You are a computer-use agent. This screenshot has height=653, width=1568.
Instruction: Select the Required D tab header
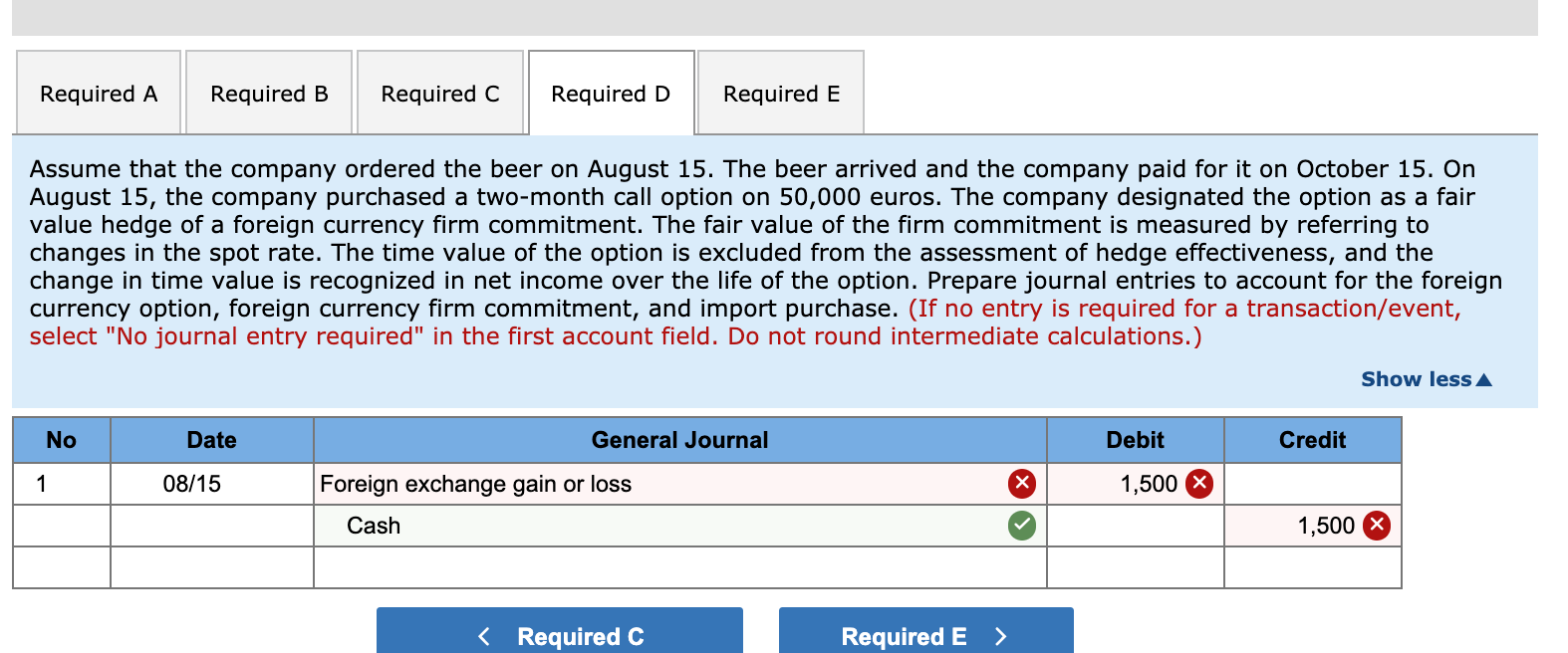click(610, 93)
